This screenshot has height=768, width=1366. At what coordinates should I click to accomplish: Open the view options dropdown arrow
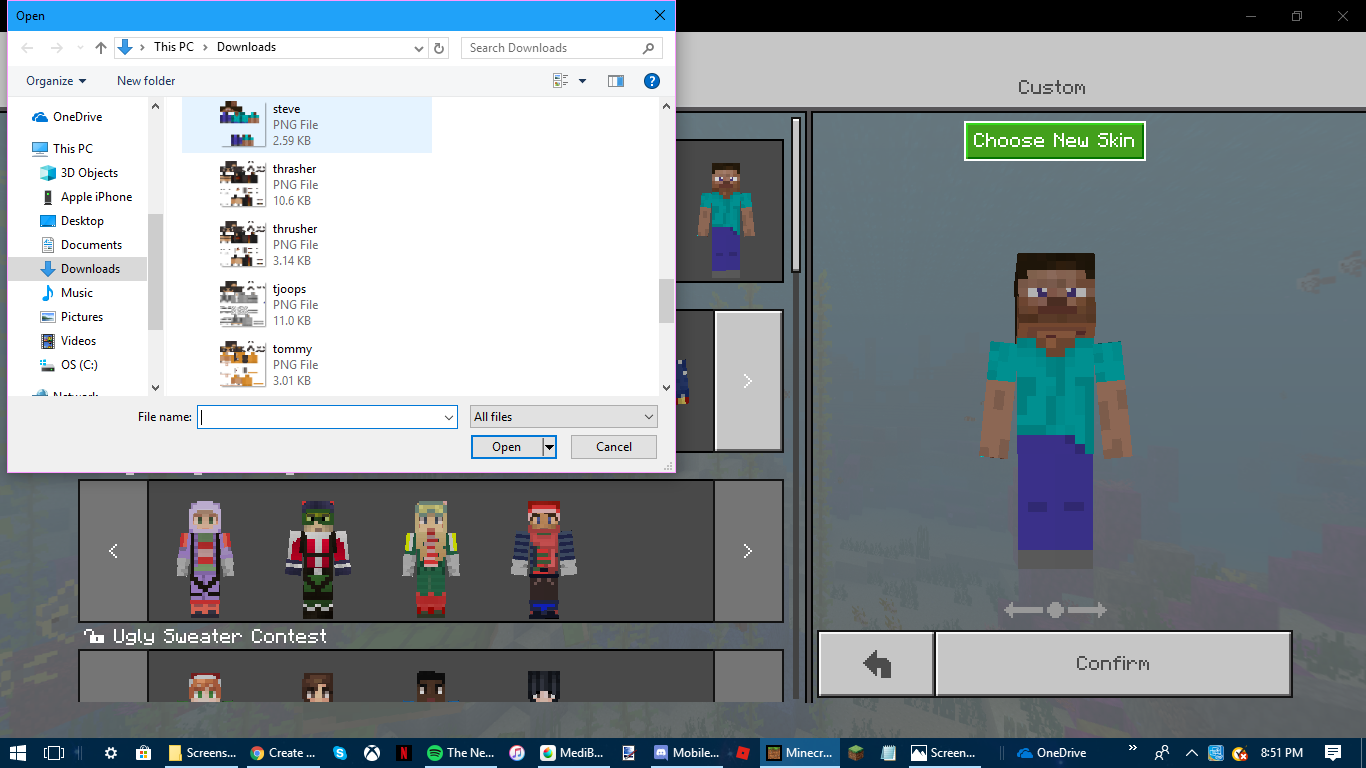[x=583, y=81]
